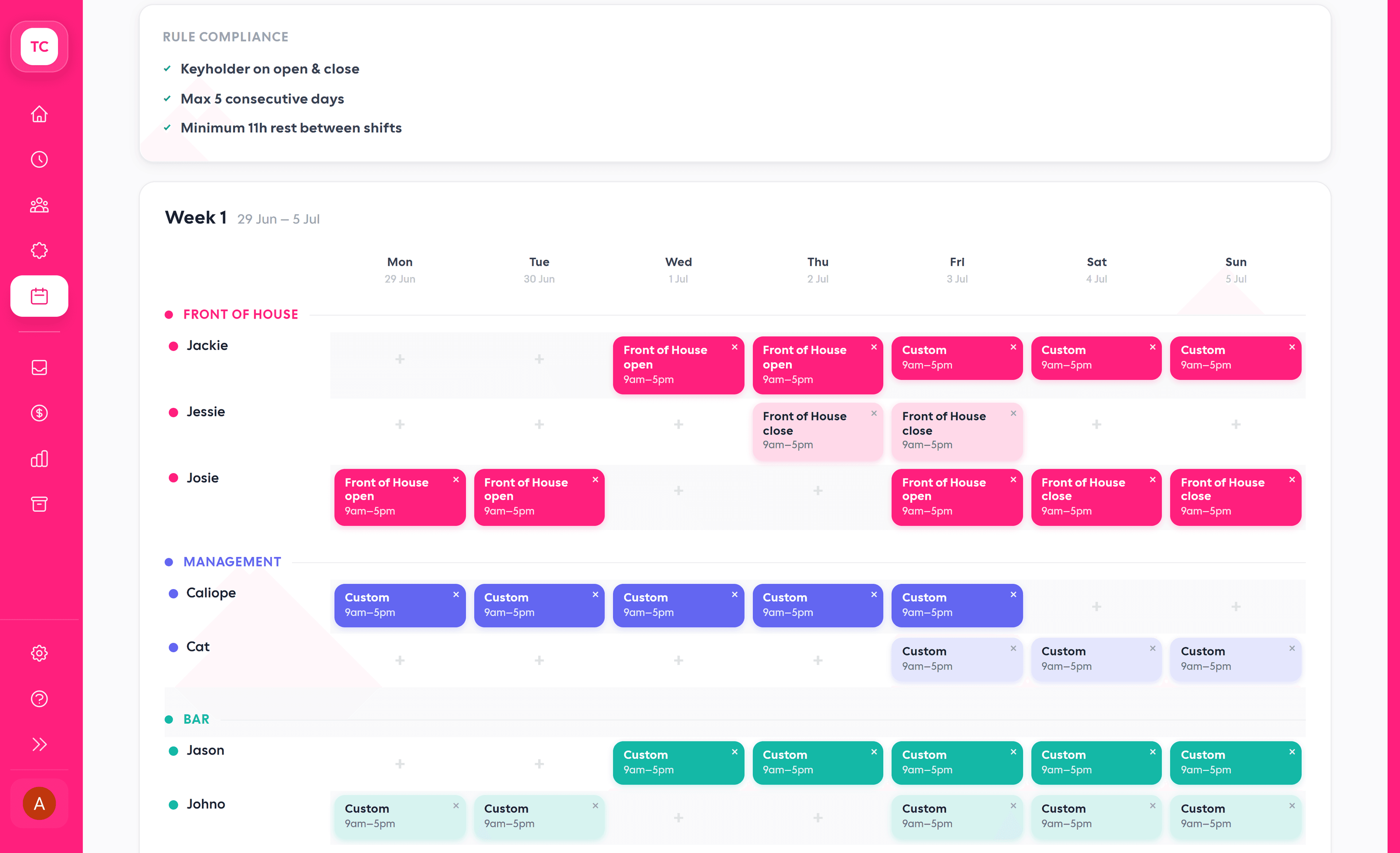The image size is (1400, 853).
Task: Open Caliope's Wednesday Custom shift card
Action: point(678,605)
